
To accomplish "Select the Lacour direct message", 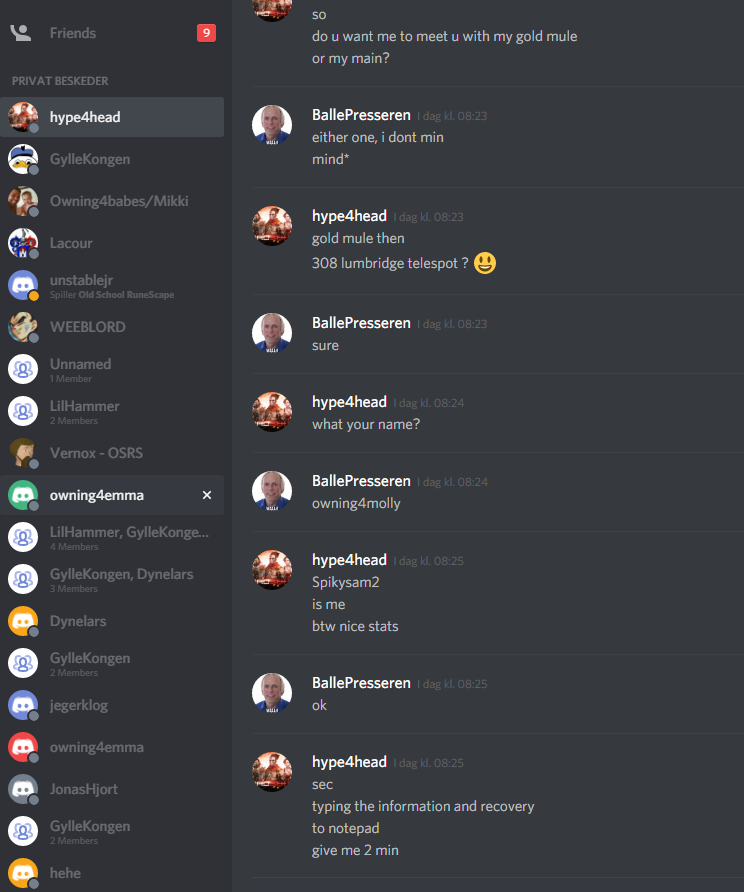I will click(112, 243).
